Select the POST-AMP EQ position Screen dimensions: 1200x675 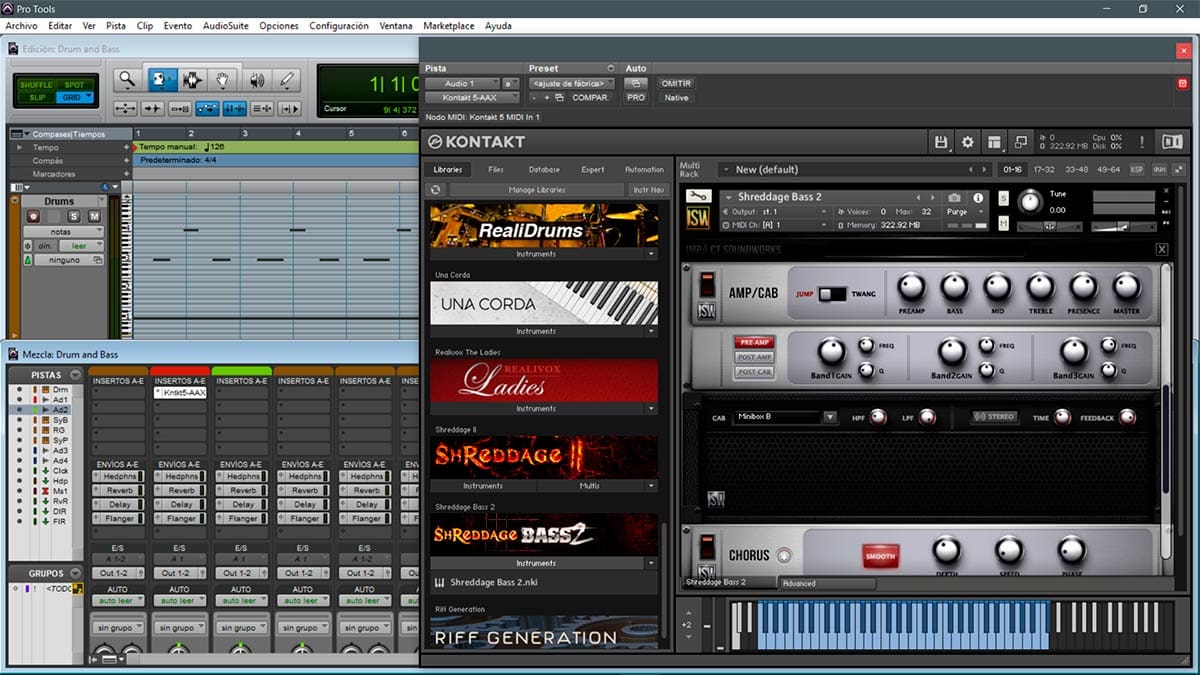tap(755, 357)
